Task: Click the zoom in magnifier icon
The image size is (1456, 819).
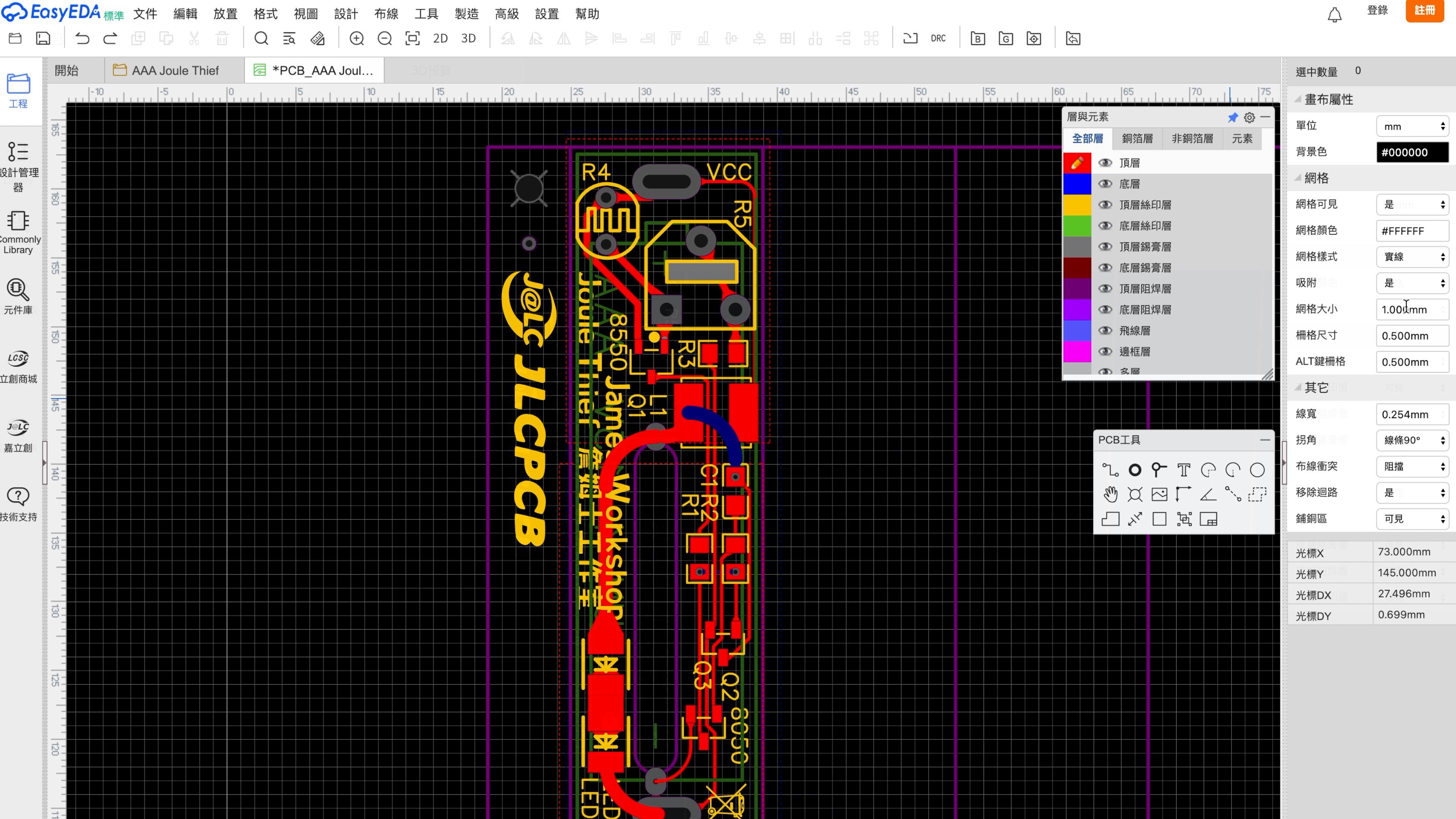Action: tap(357, 38)
